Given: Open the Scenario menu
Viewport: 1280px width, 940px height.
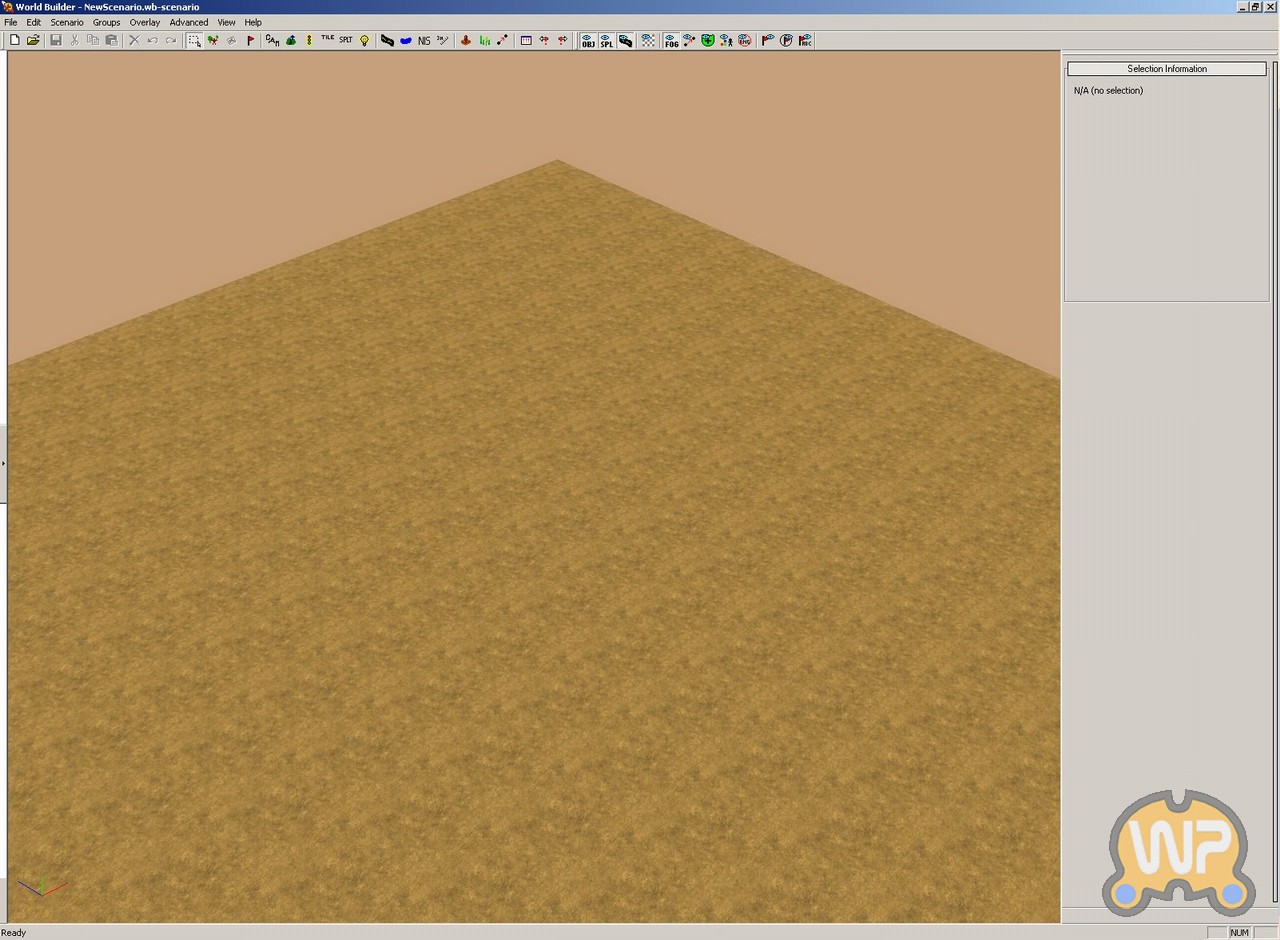Looking at the screenshot, I should 67,22.
